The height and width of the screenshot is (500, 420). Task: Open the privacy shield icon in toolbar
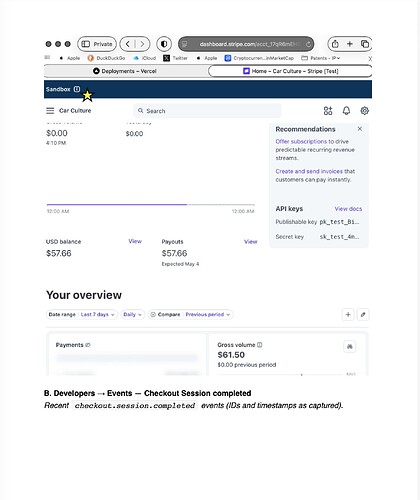pyautogui.click(x=164, y=44)
